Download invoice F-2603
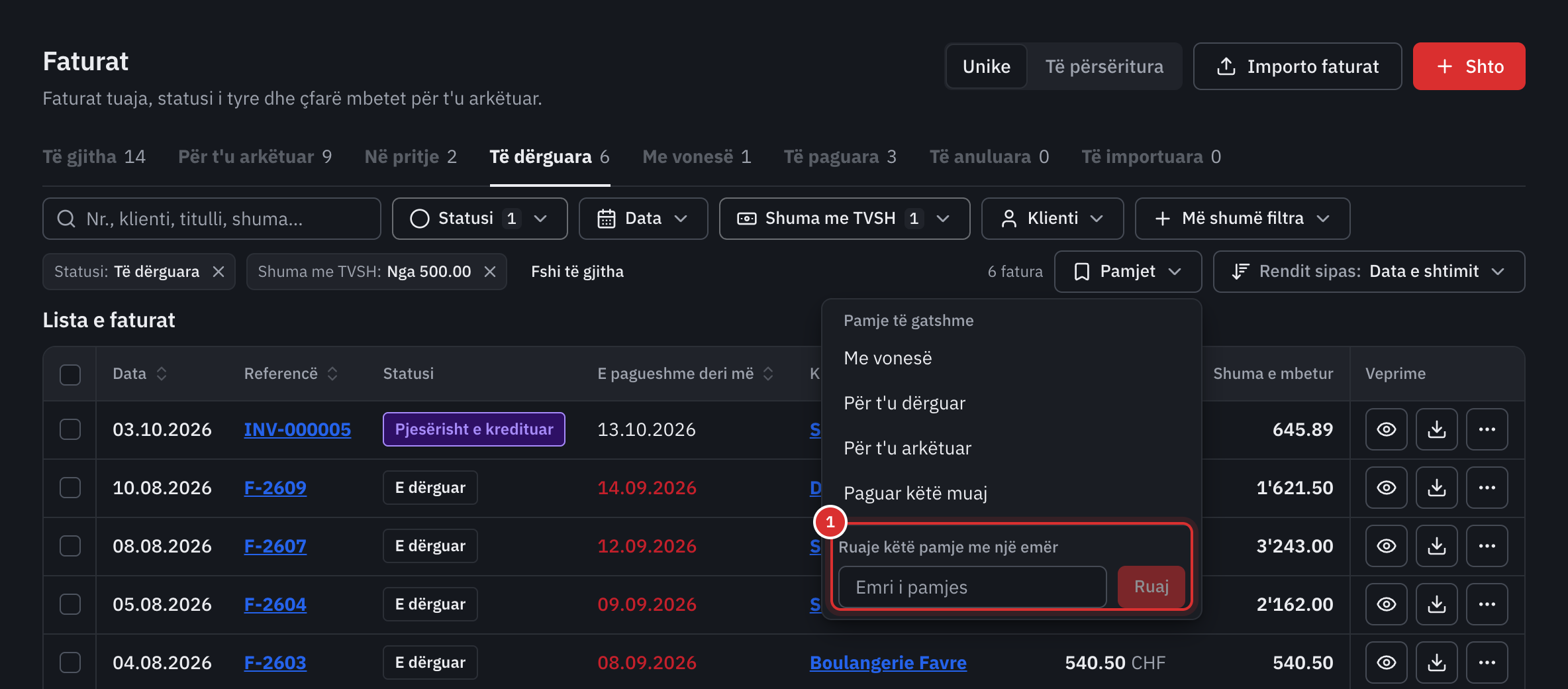This screenshot has height=689, width=1568. [x=1436, y=662]
